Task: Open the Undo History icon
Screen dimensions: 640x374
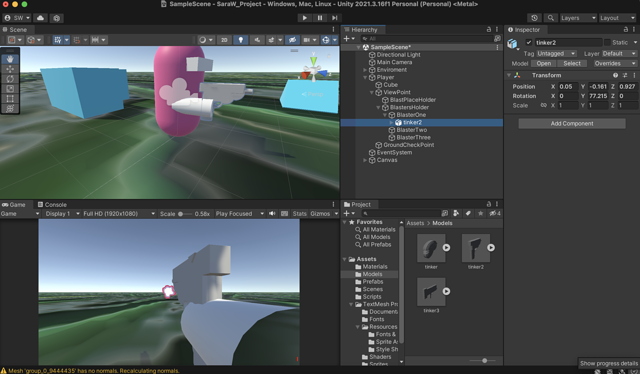Action: click(x=534, y=18)
